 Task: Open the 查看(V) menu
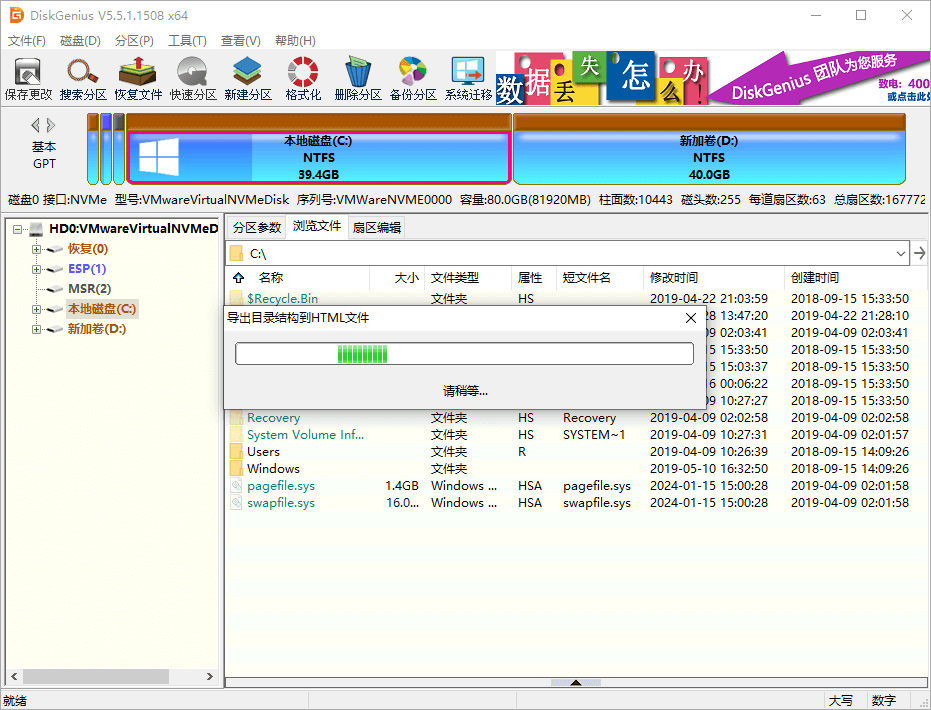point(240,40)
